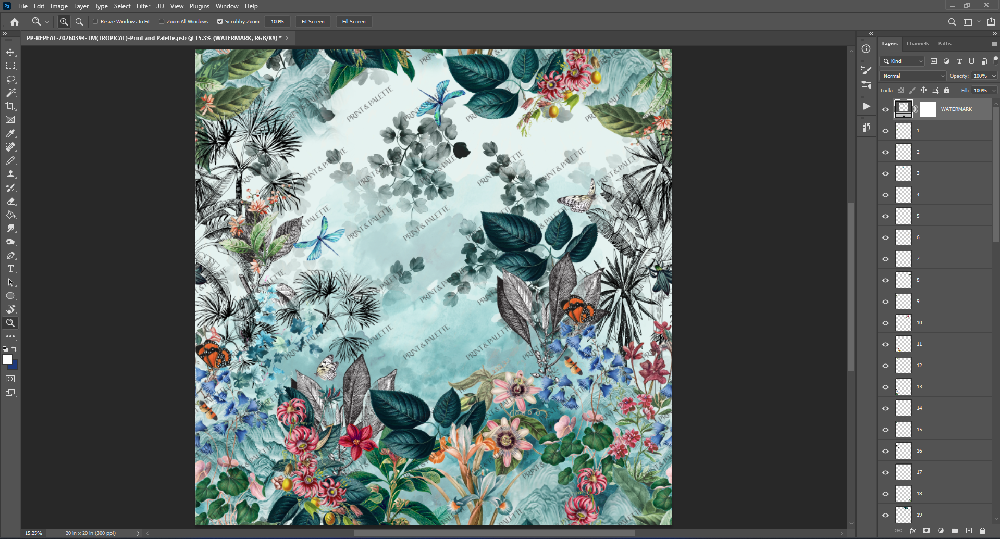Screen dimensions: 1000x539
Task: Open the Actions panel play icon
Action: [866, 107]
